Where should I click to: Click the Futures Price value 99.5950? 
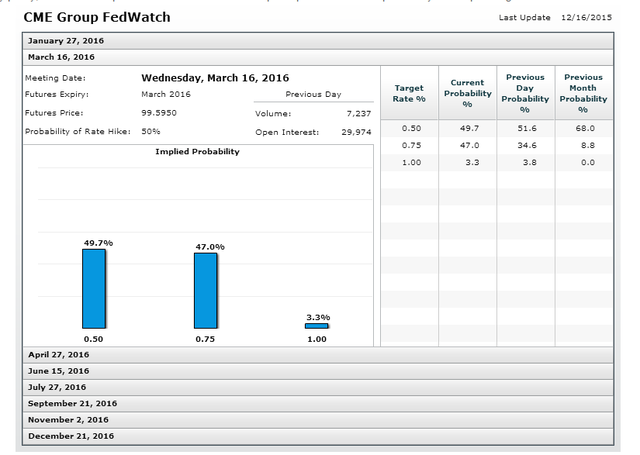point(159,113)
